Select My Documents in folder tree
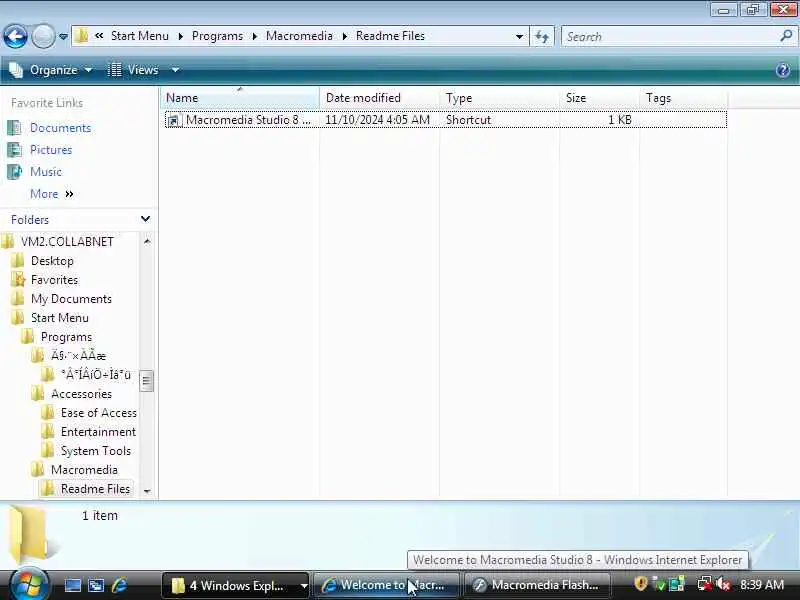The image size is (800, 600). (71, 299)
